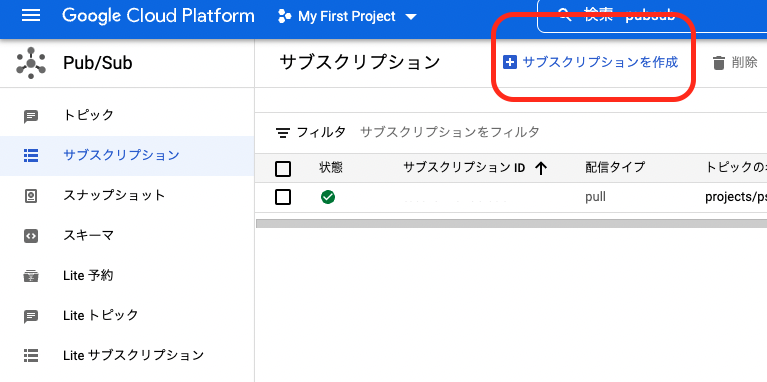Viewport: 767px width, 382px height.
Task: Tick the checkbox for the pull subscription row
Action: [x=283, y=198]
